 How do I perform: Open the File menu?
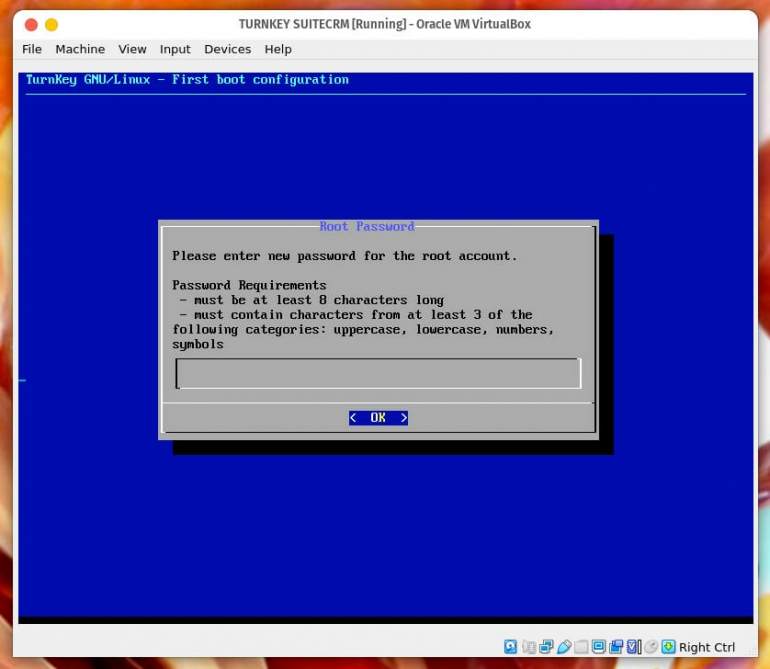(x=32, y=49)
